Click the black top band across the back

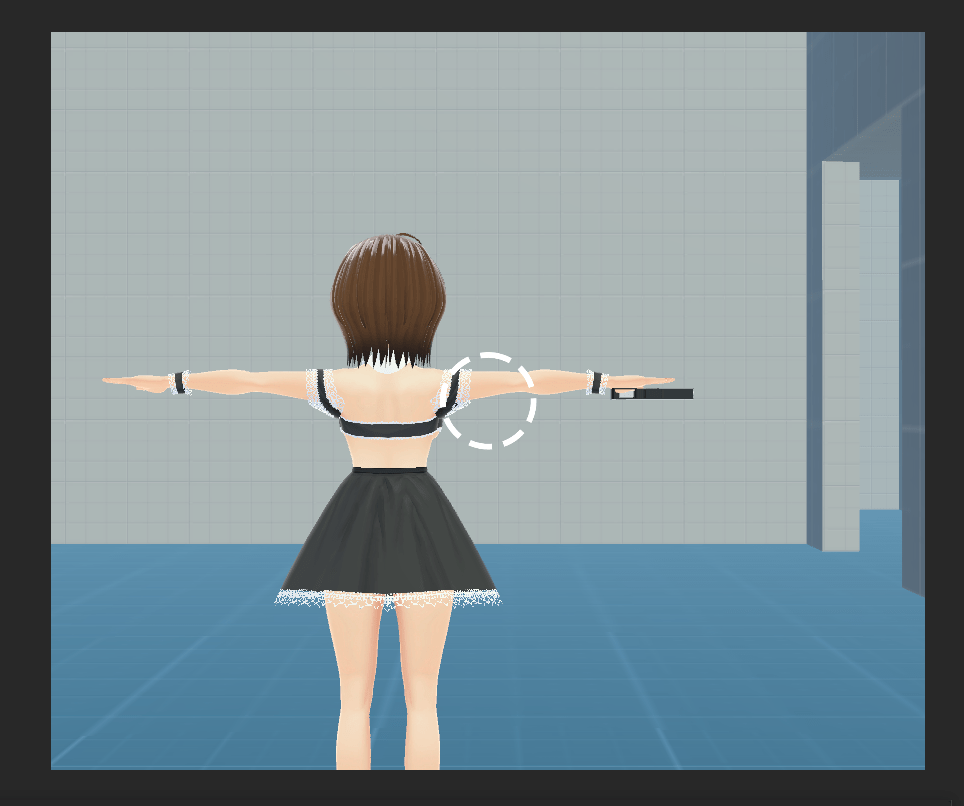coord(390,427)
